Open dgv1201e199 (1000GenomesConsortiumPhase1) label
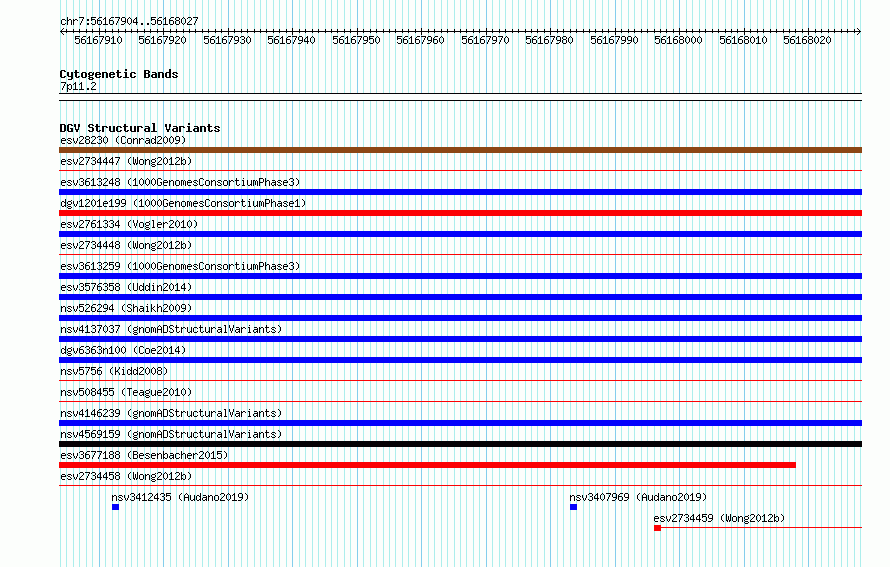The width and height of the screenshot is (890, 567). 183,203
